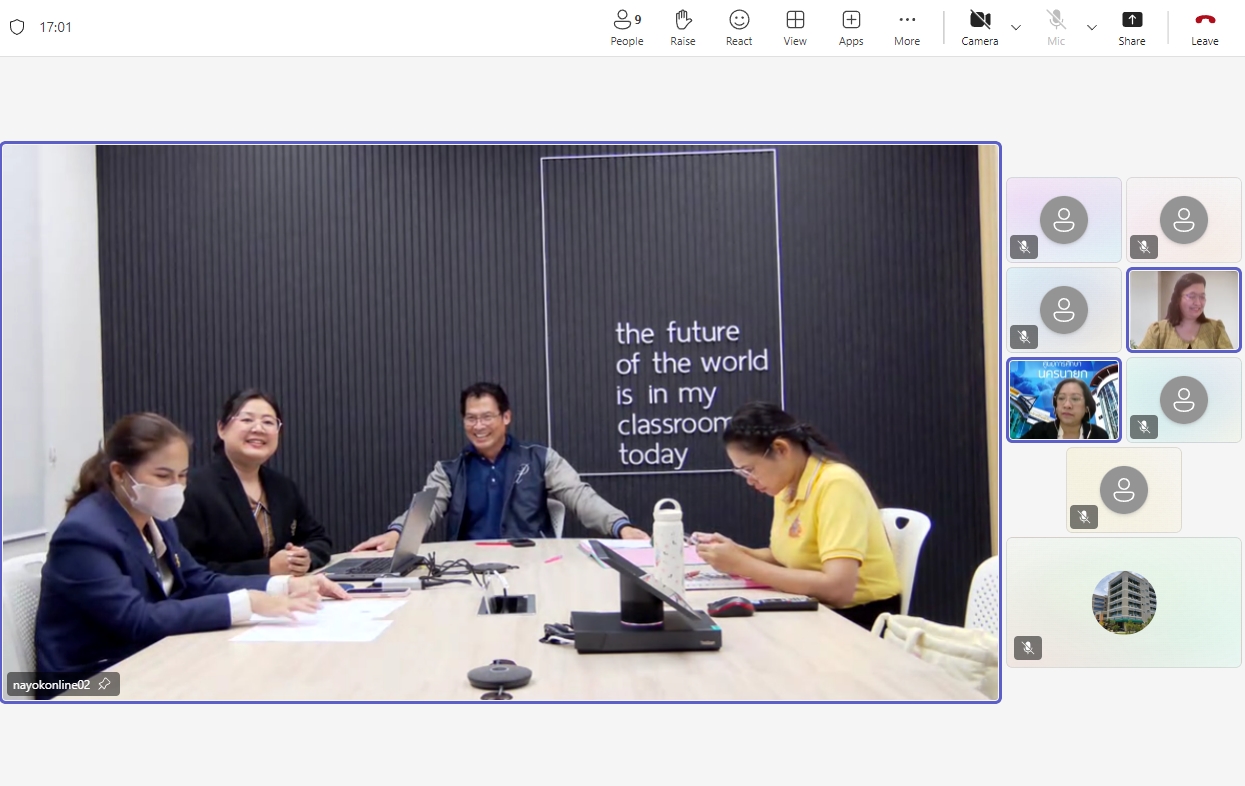
Task: Open the React emoji menu
Action: [x=739, y=28]
